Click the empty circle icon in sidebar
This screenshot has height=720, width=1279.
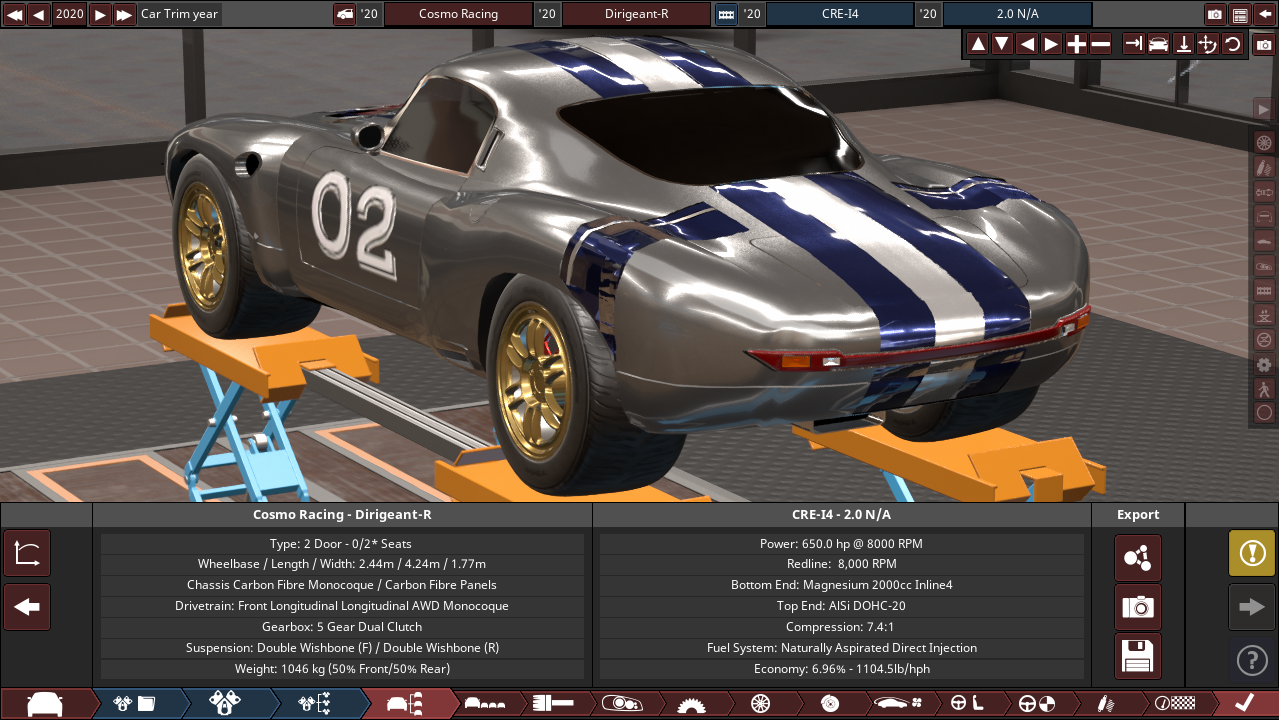(x=1264, y=412)
